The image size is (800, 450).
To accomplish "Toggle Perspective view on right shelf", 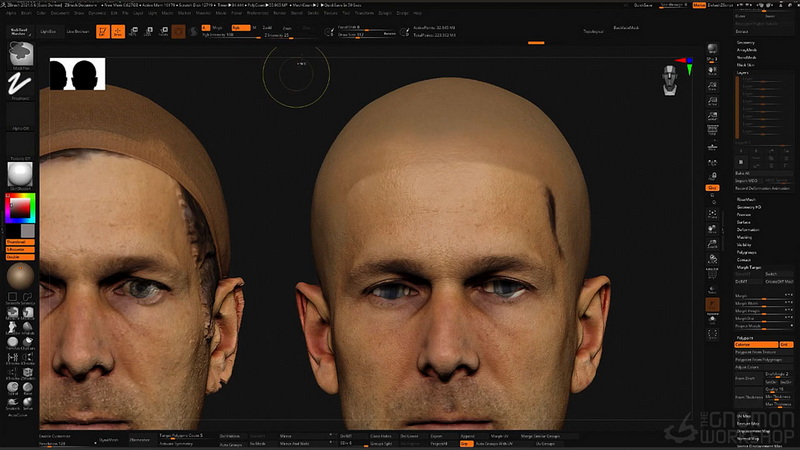I will pyautogui.click(x=712, y=131).
